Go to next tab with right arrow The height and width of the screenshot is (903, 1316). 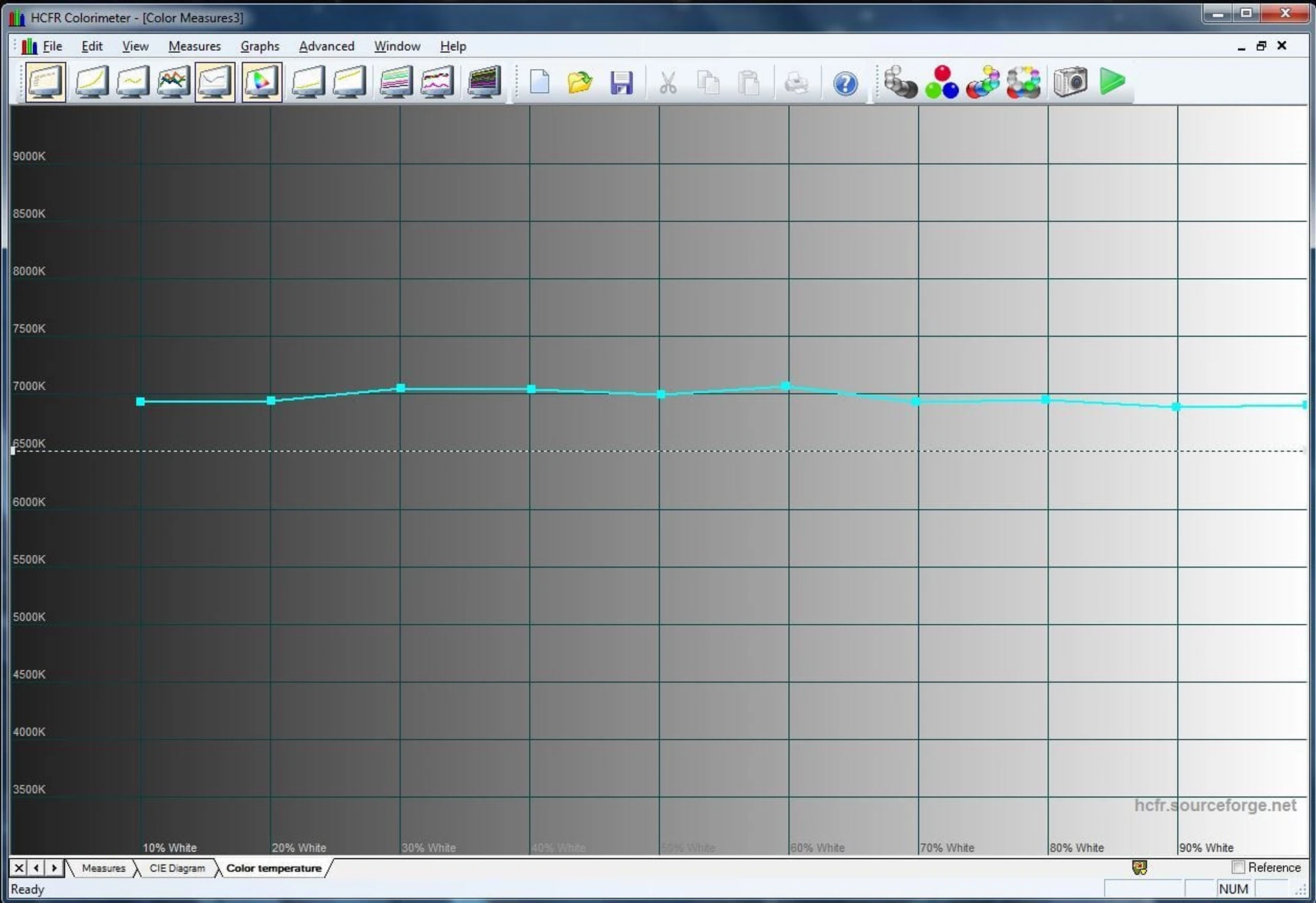pyautogui.click(x=53, y=868)
